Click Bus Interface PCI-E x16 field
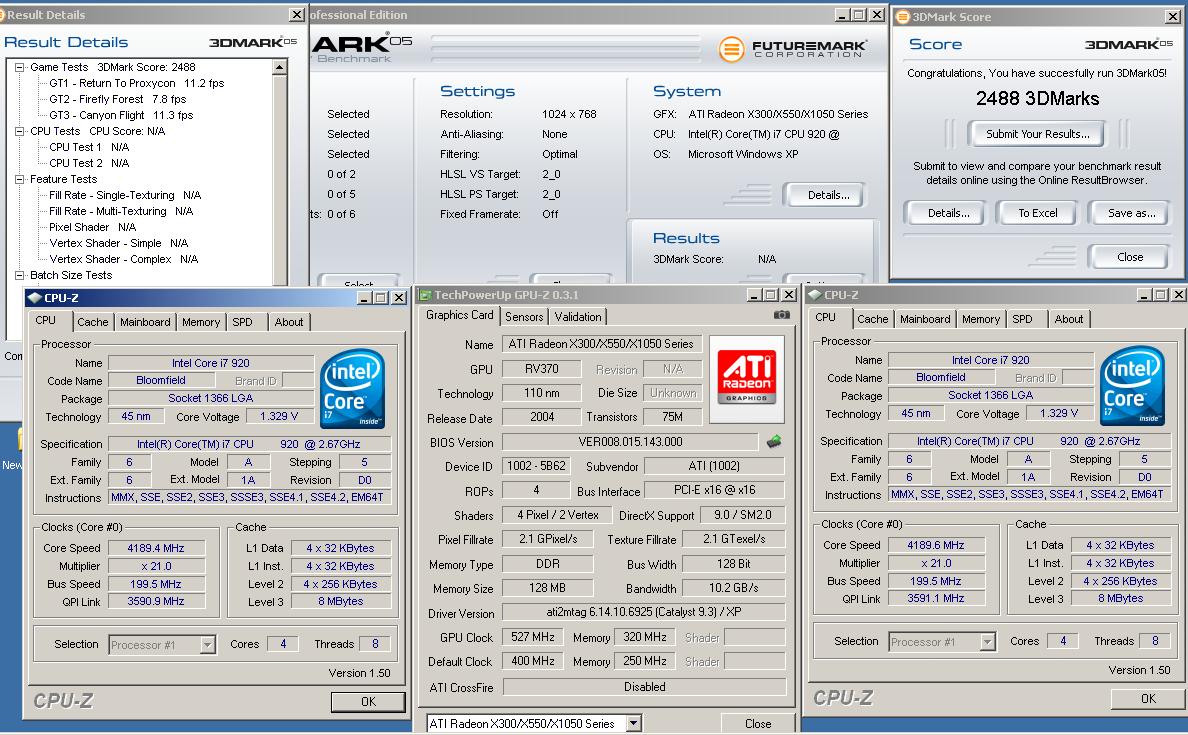Image resolution: width=1188 pixels, height=735 pixels. [x=714, y=490]
